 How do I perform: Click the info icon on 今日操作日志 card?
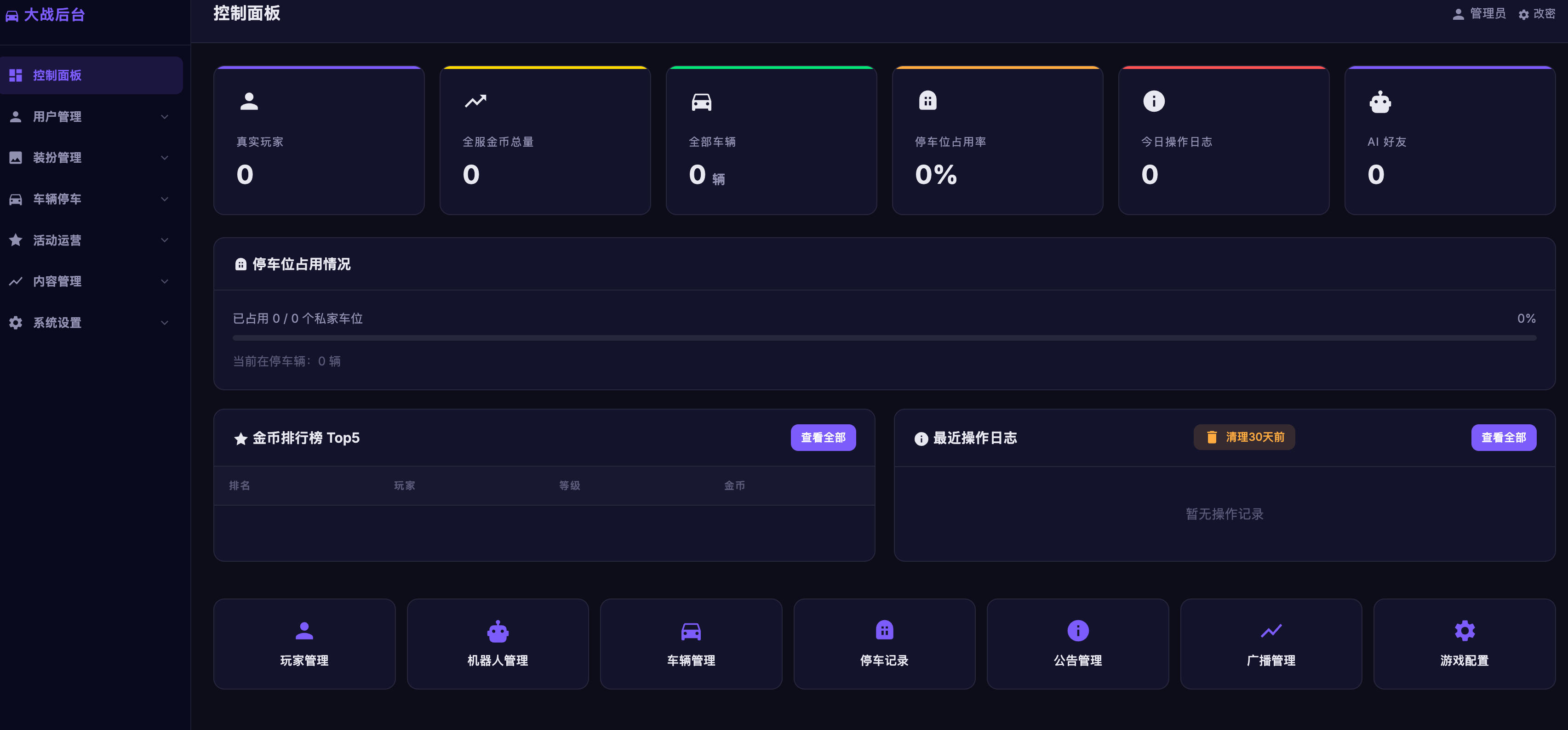1154,101
